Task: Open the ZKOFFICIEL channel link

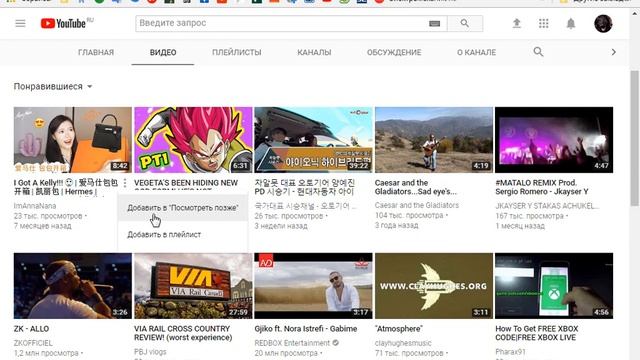Action: pyautogui.click(x=33, y=343)
